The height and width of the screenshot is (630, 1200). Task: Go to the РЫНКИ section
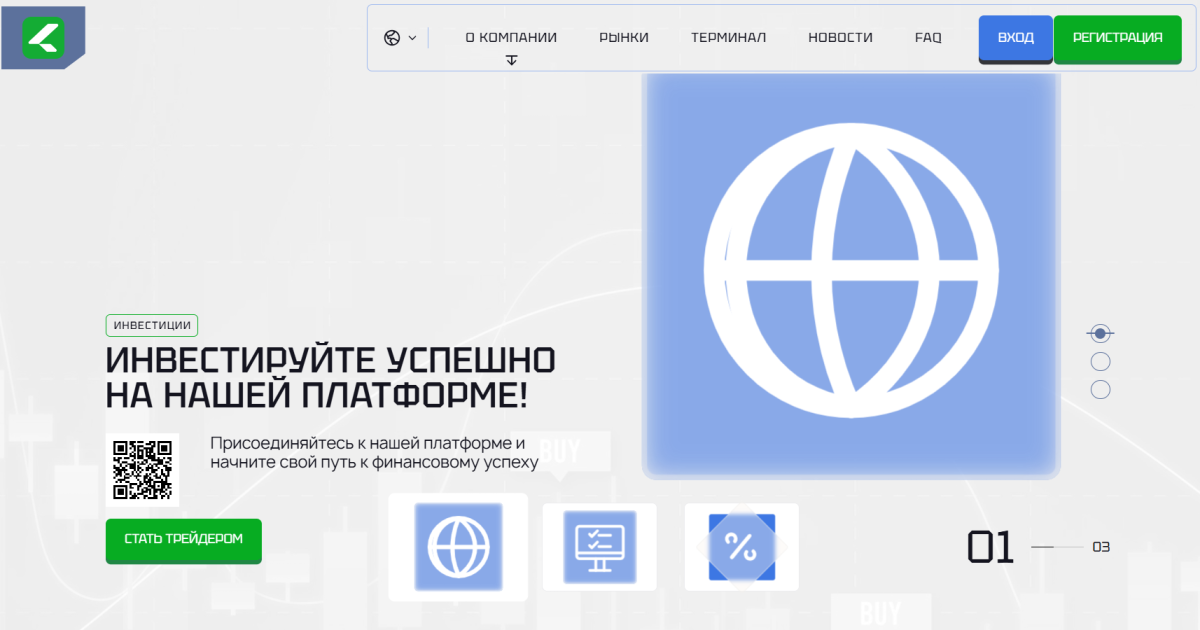point(624,37)
